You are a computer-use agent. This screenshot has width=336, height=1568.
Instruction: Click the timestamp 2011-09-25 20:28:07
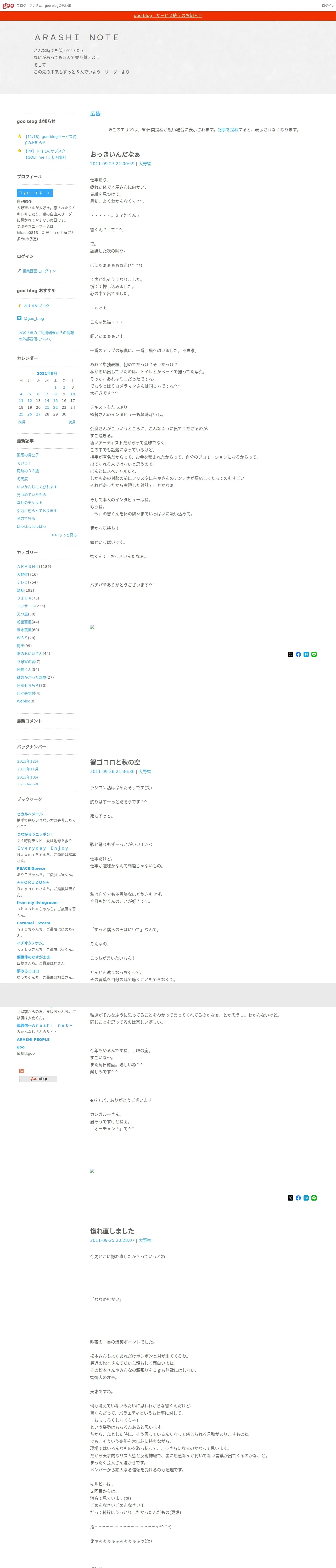(x=112, y=1240)
